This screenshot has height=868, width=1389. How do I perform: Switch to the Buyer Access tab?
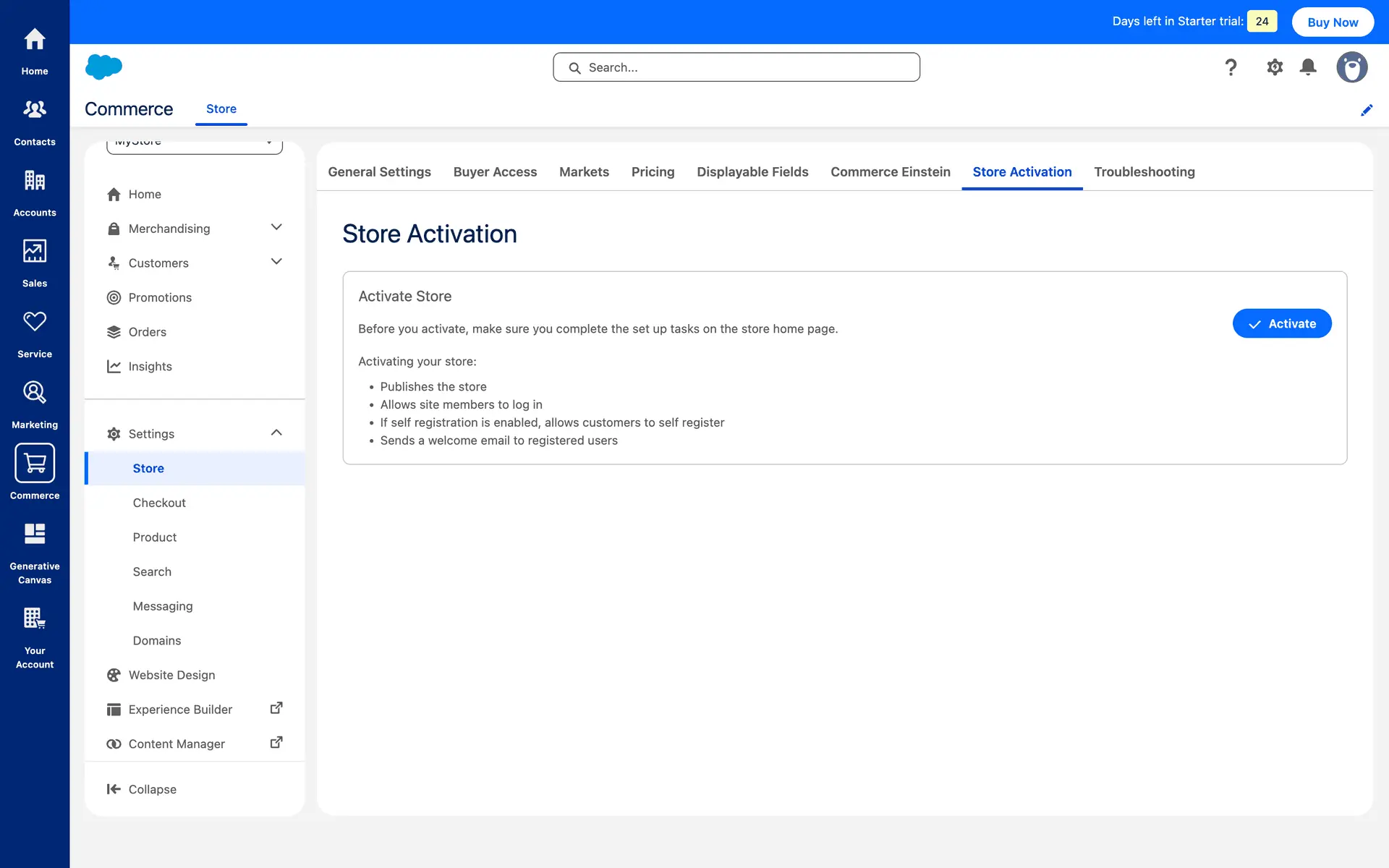tap(495, 172)
